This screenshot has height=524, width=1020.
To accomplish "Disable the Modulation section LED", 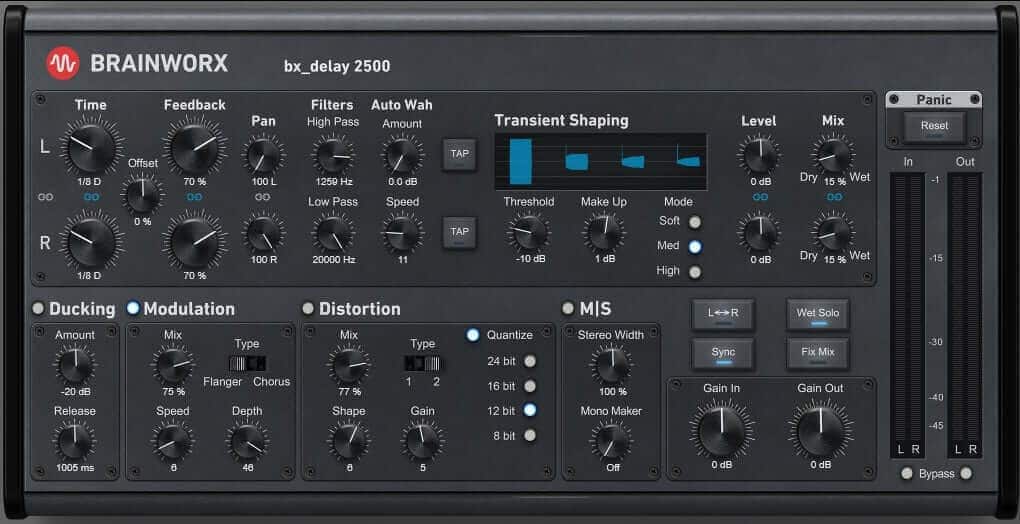I will click(133, 308).
